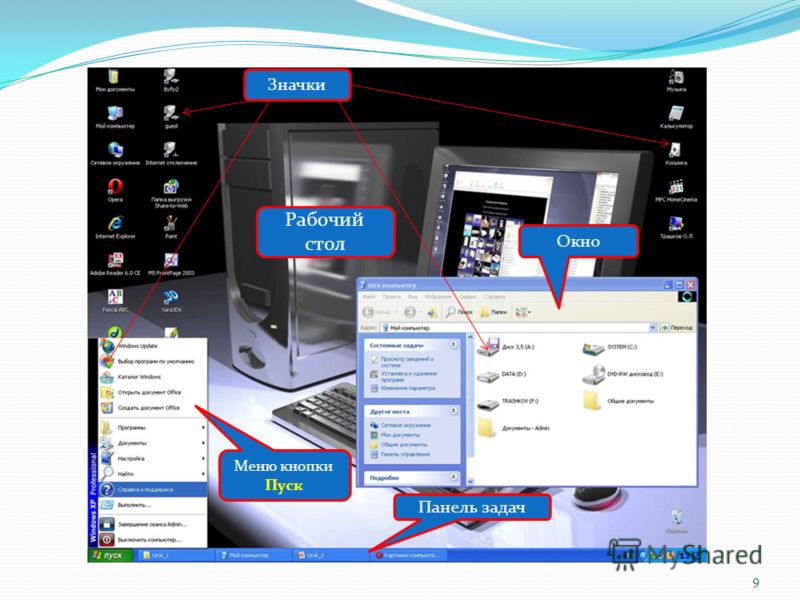
Task: Launch the Xara3D6 desktop shortcut
Action: 171,301
